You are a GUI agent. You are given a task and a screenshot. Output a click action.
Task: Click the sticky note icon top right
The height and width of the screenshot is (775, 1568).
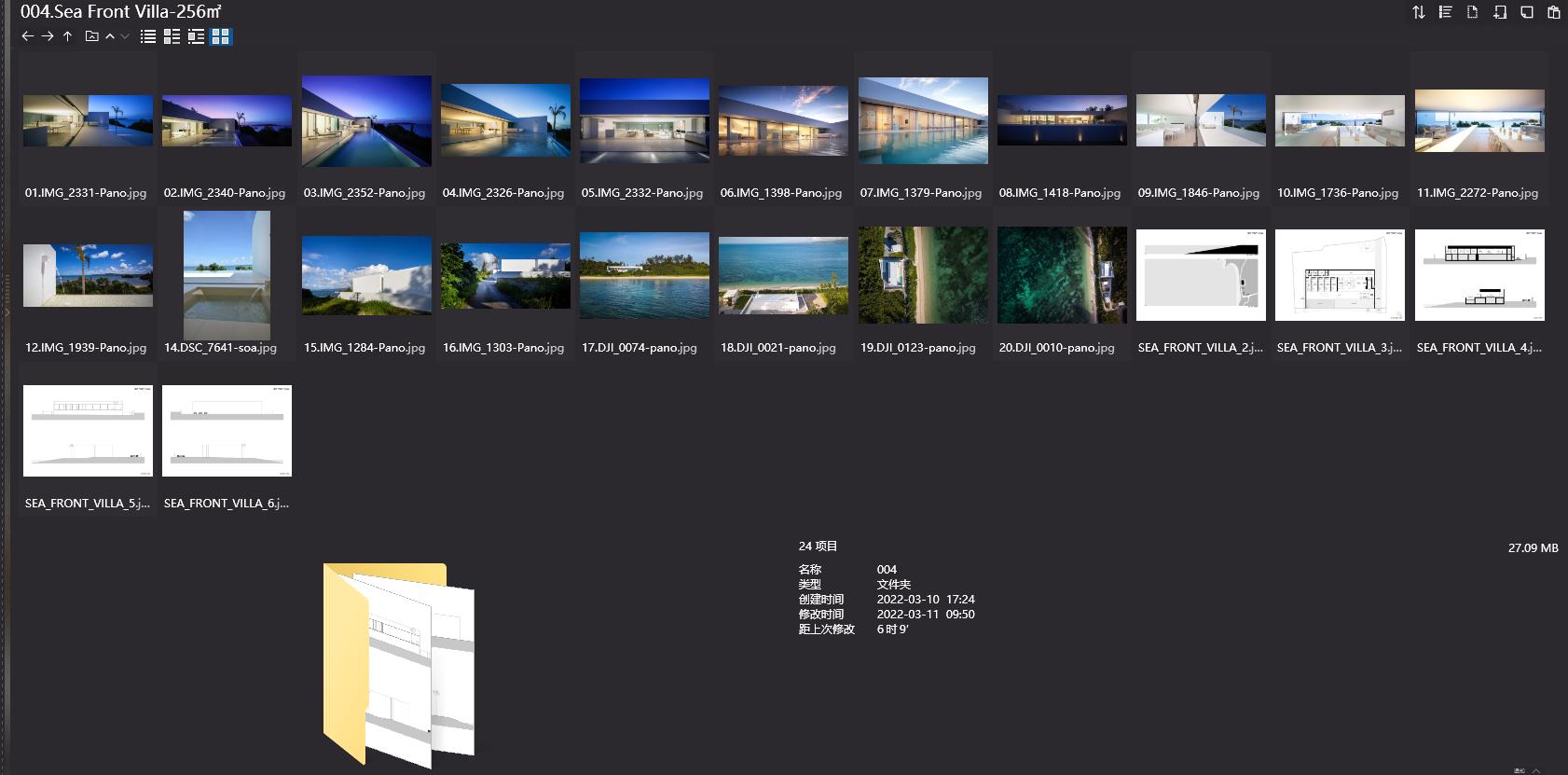point(1526,12)
